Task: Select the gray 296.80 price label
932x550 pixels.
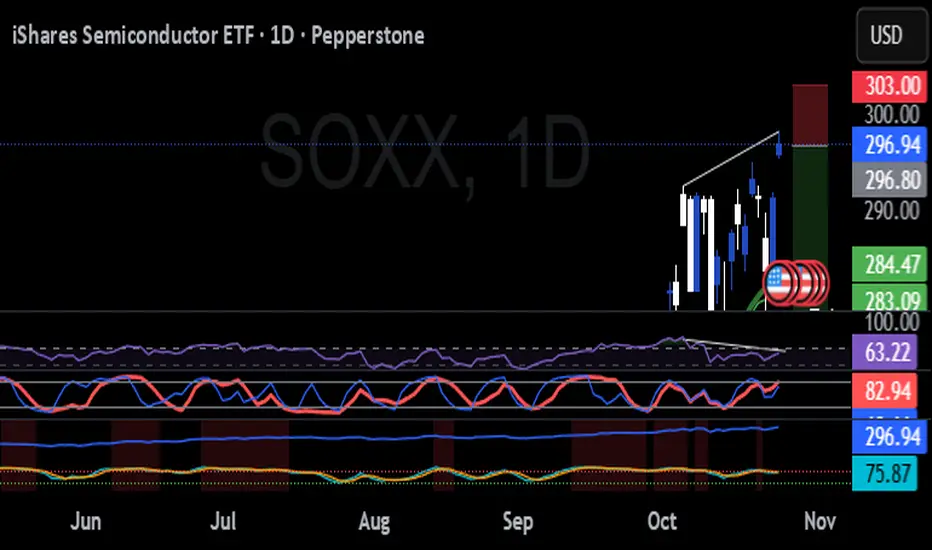Action: click(889, 180)
